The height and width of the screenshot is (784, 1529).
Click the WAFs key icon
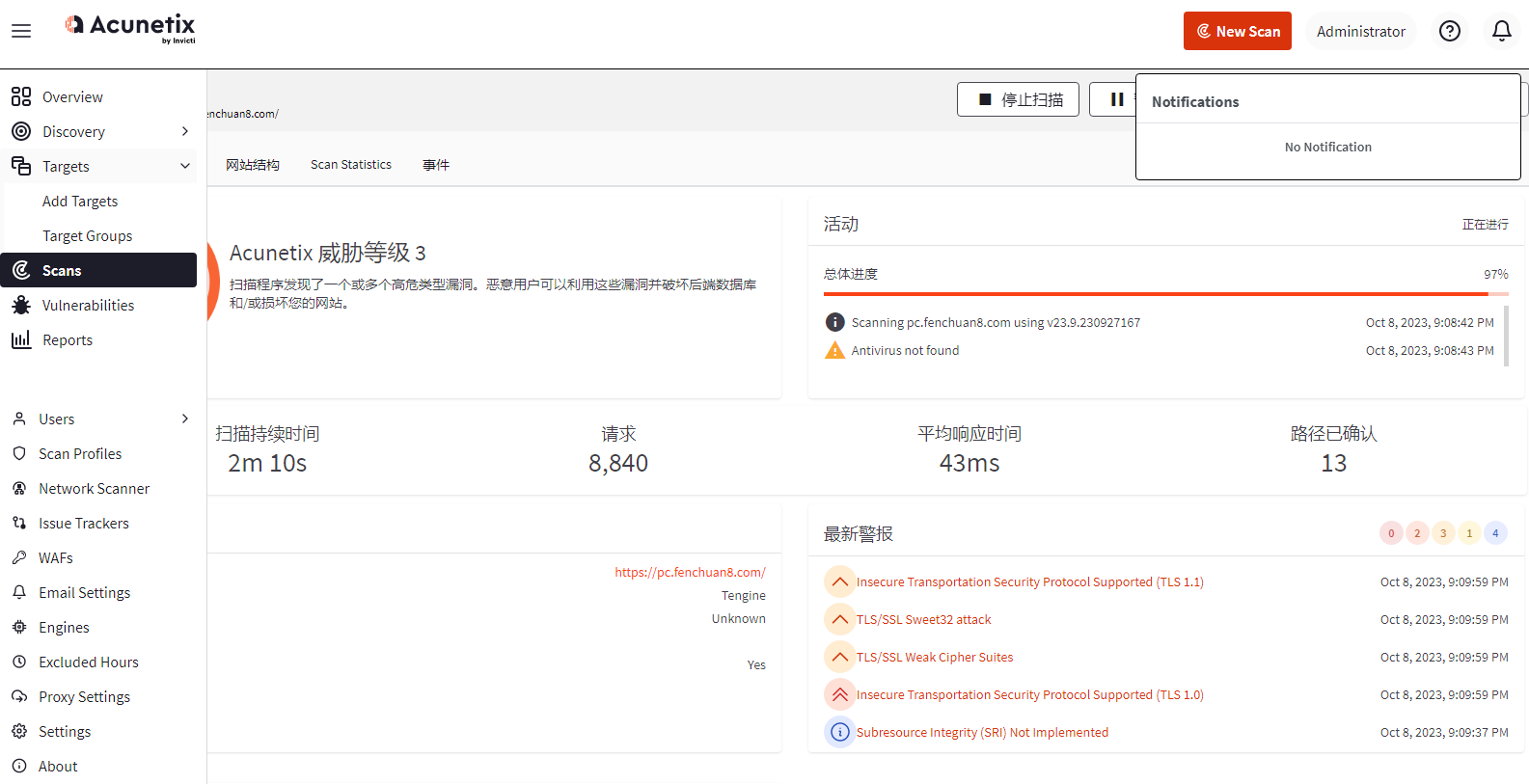tap(19, 557)
